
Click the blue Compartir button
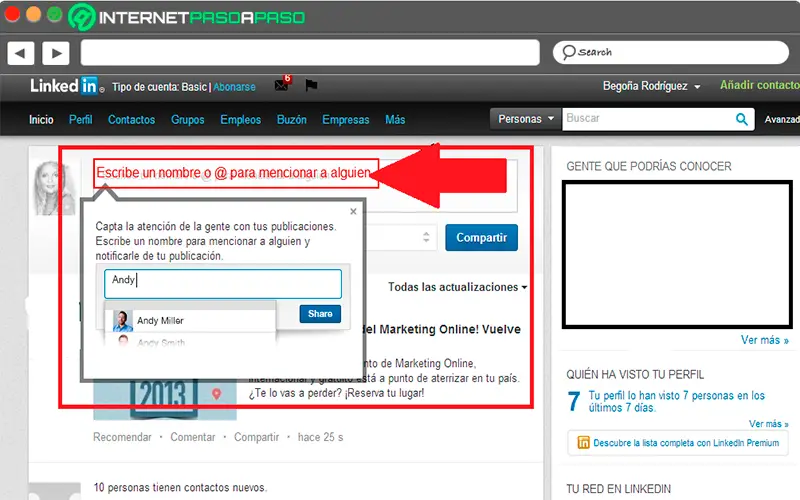[481, 237]
